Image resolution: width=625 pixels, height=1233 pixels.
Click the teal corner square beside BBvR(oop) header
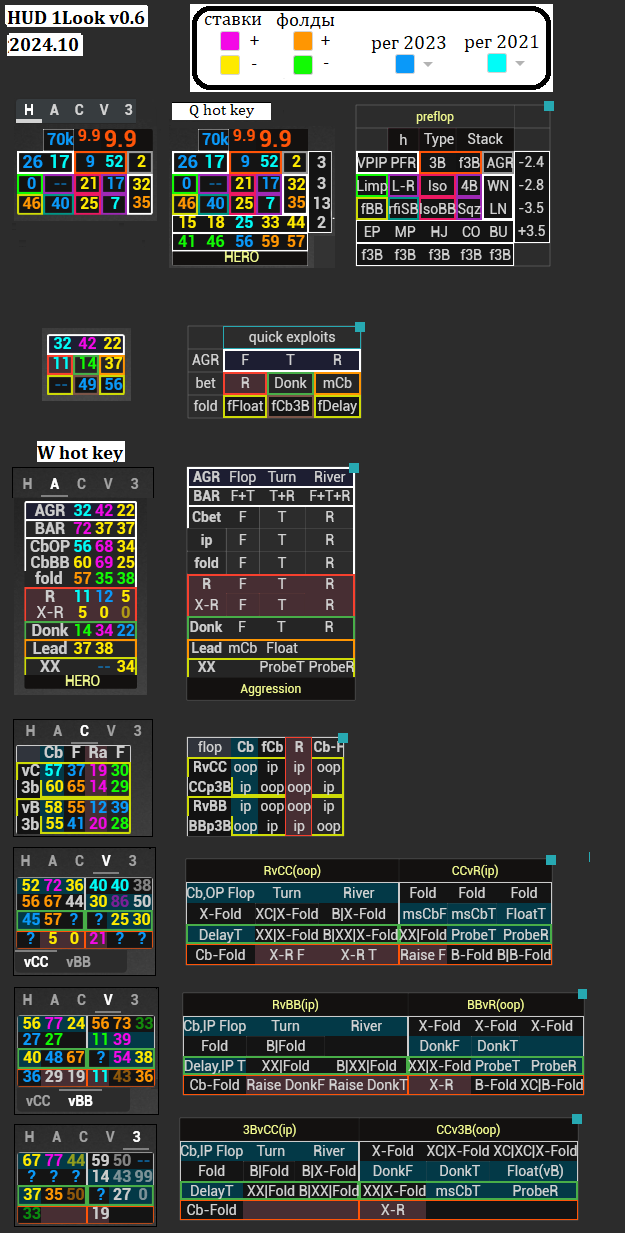[x=582, y=994]
